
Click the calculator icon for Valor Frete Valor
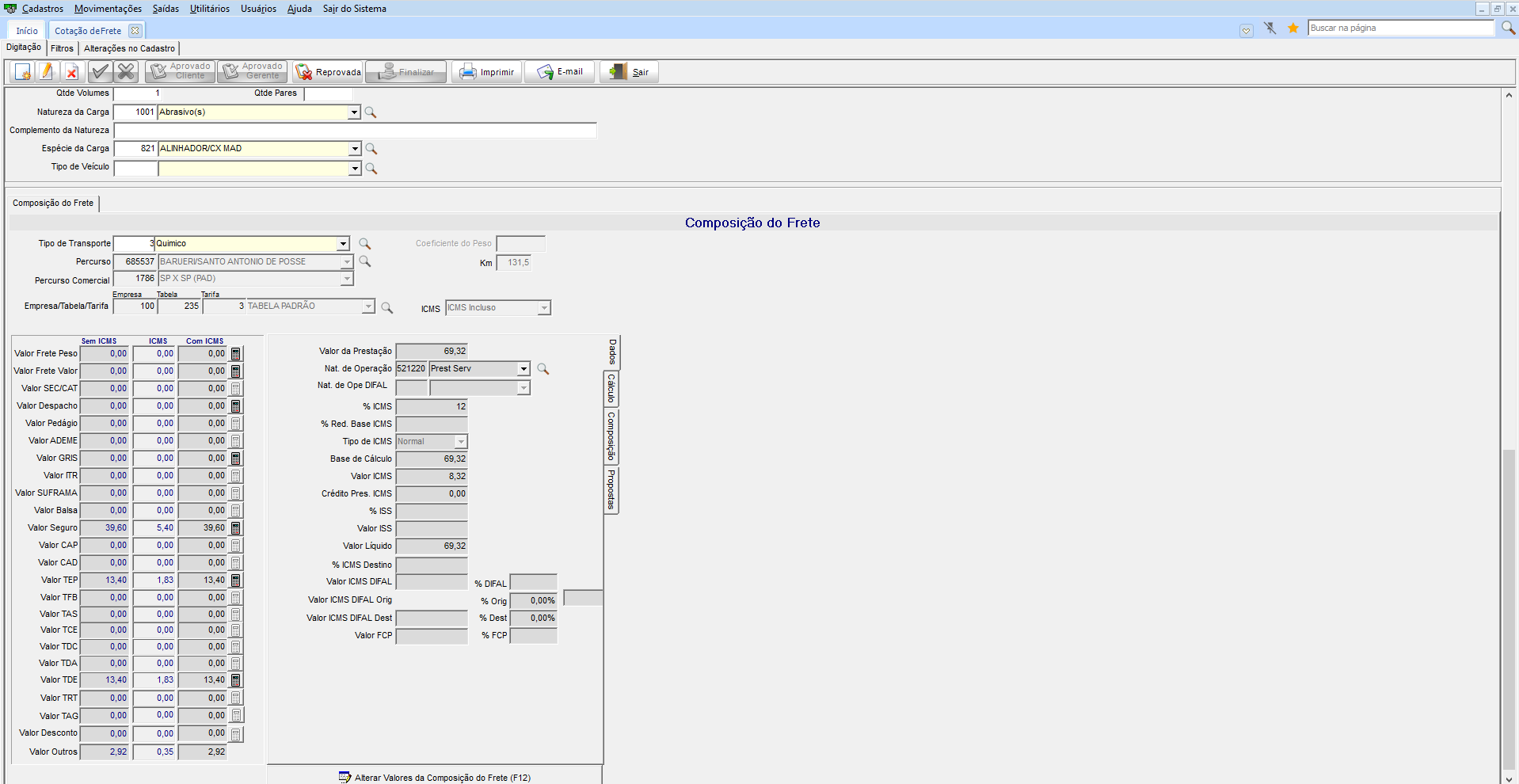[236, 371]
